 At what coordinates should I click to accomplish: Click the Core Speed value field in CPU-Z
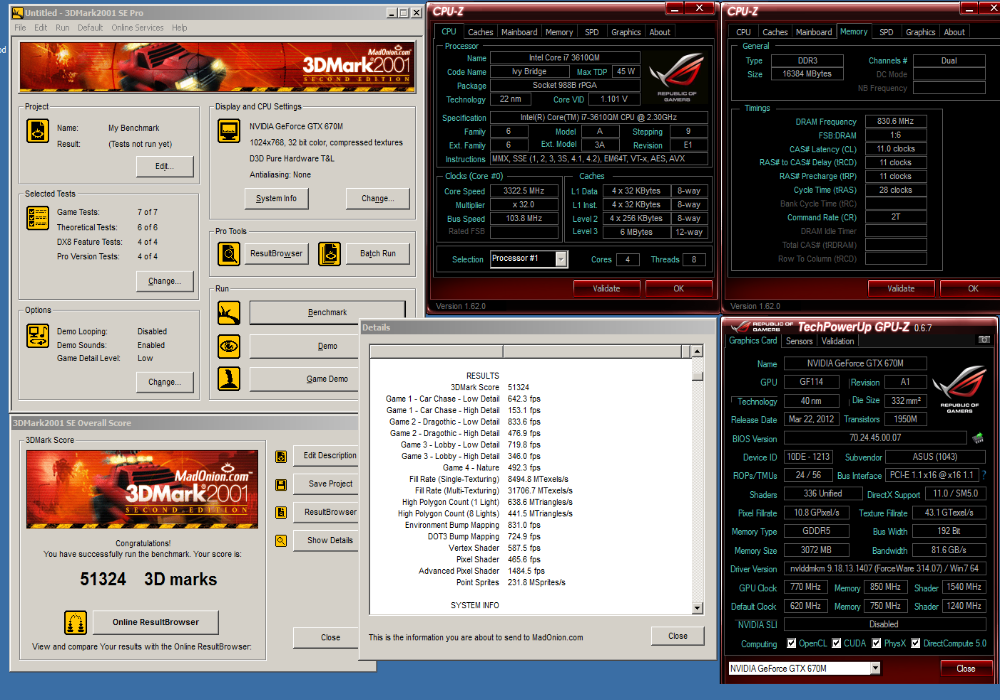pos(524,191)
